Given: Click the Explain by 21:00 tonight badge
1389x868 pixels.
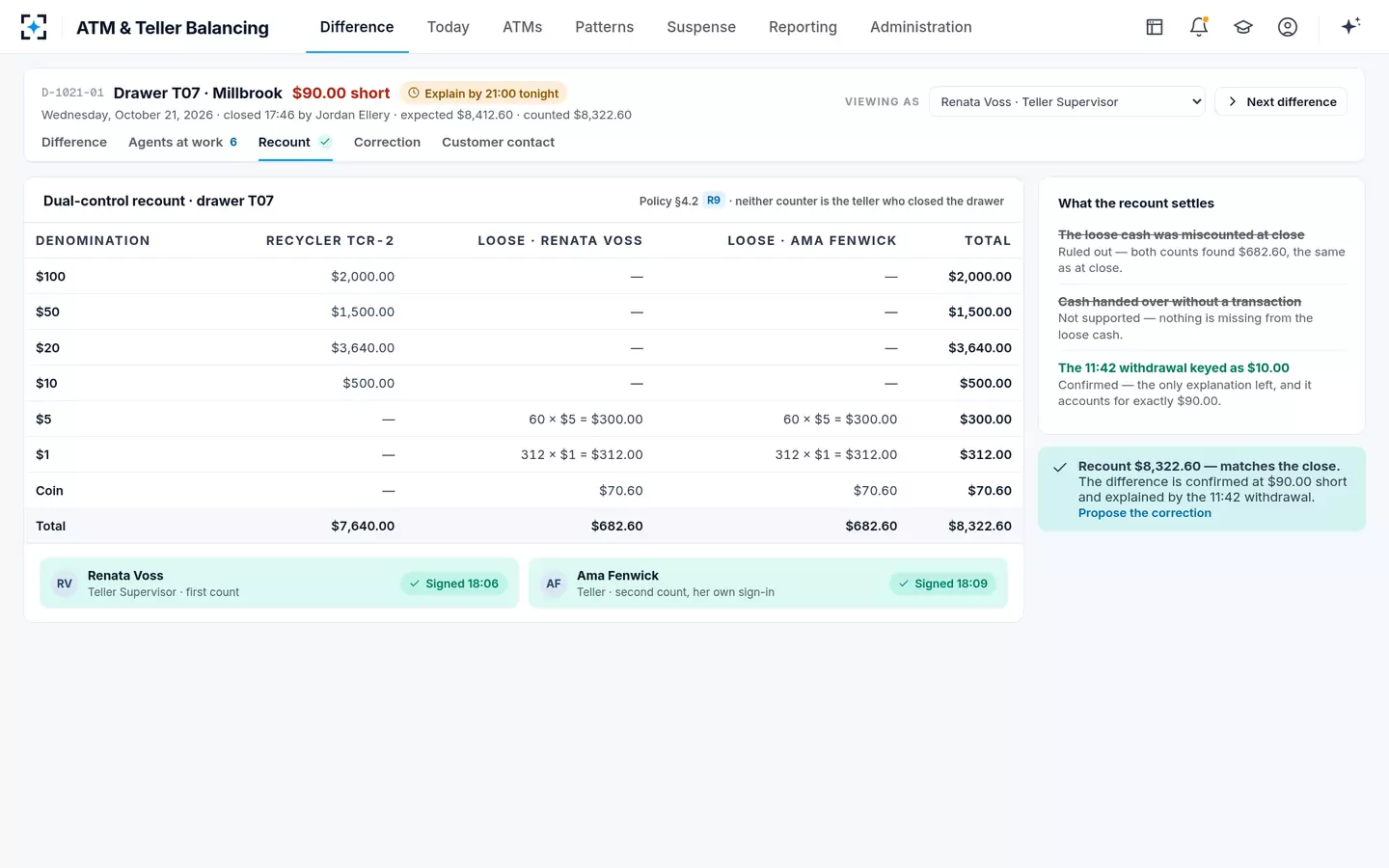Looking at the screenshot, I should (x=483, y=94).
